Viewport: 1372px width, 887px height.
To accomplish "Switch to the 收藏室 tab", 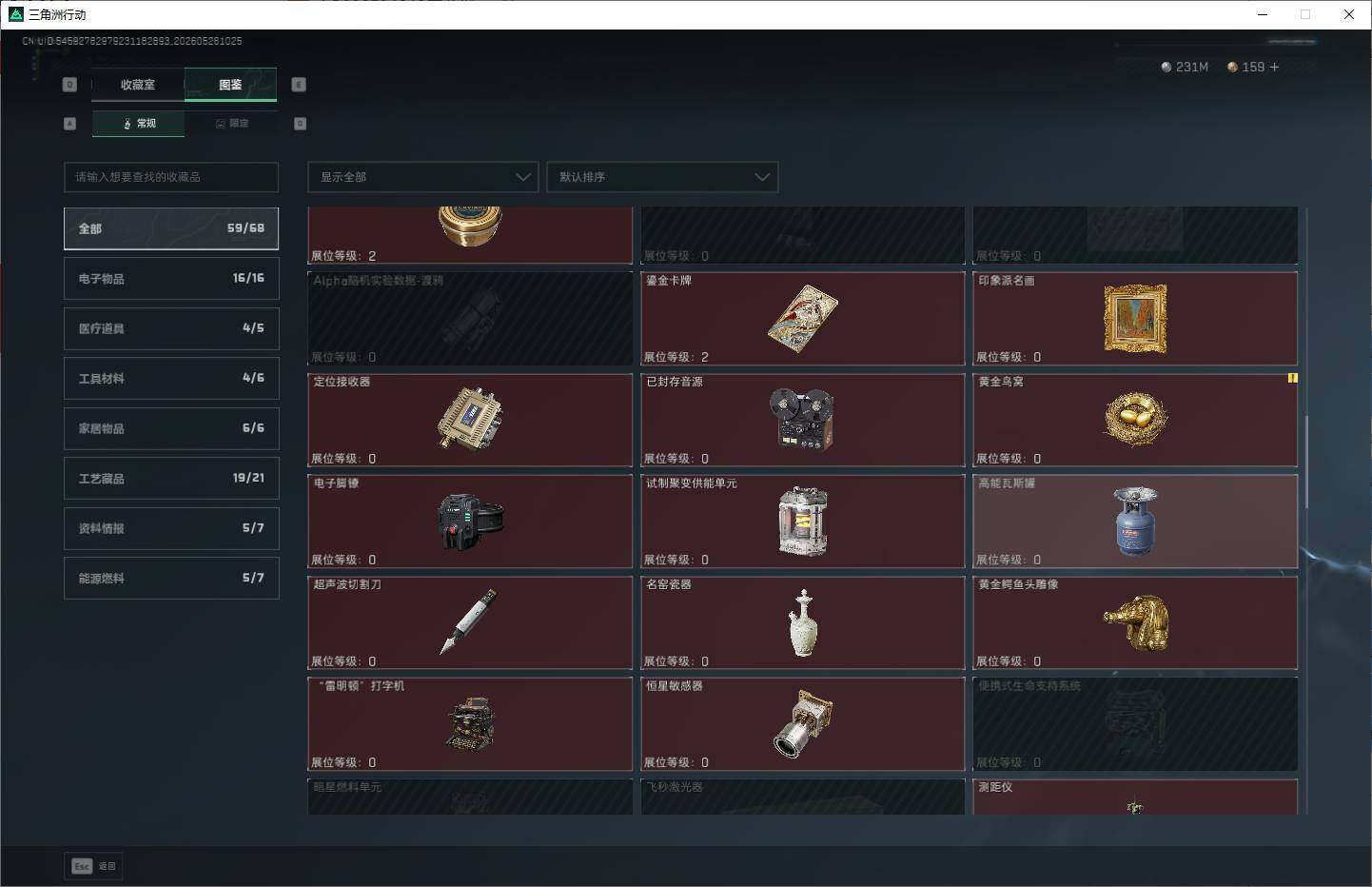I will (137, 85).
